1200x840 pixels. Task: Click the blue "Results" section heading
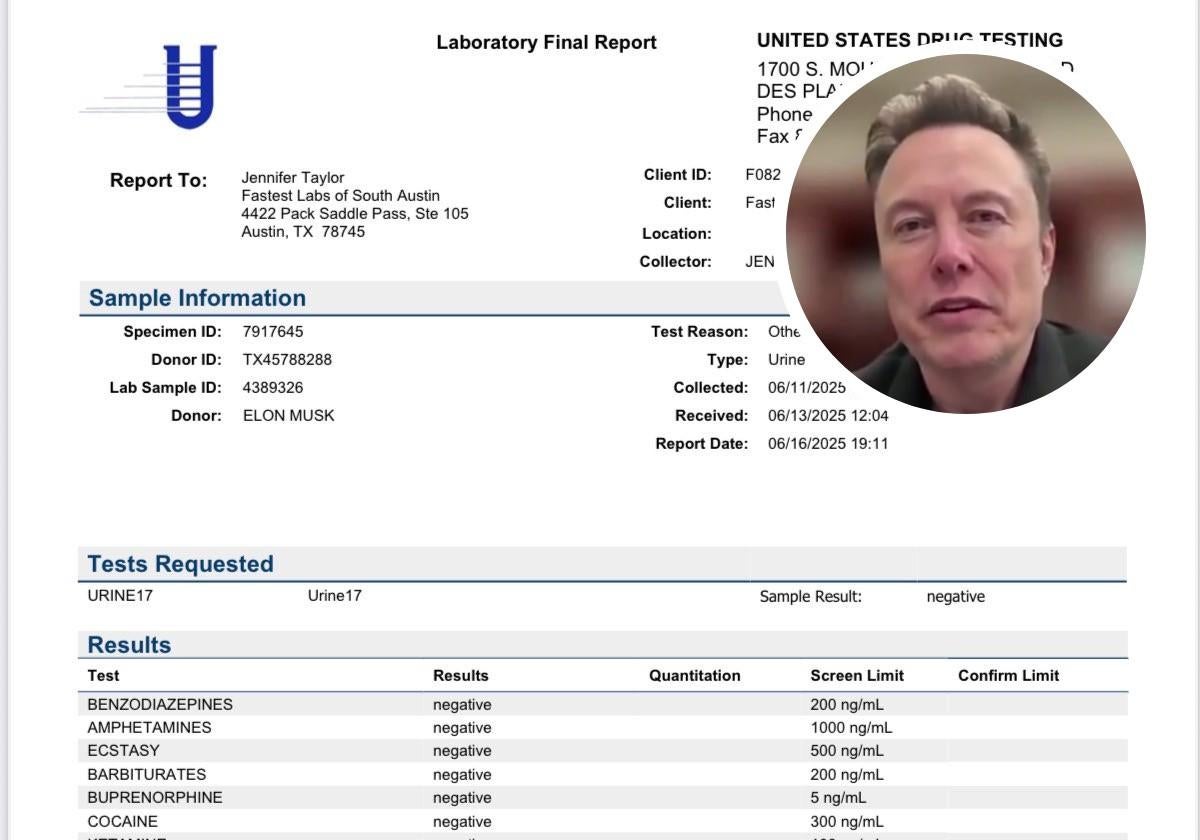pyautogui.click(x=129, y=645)
